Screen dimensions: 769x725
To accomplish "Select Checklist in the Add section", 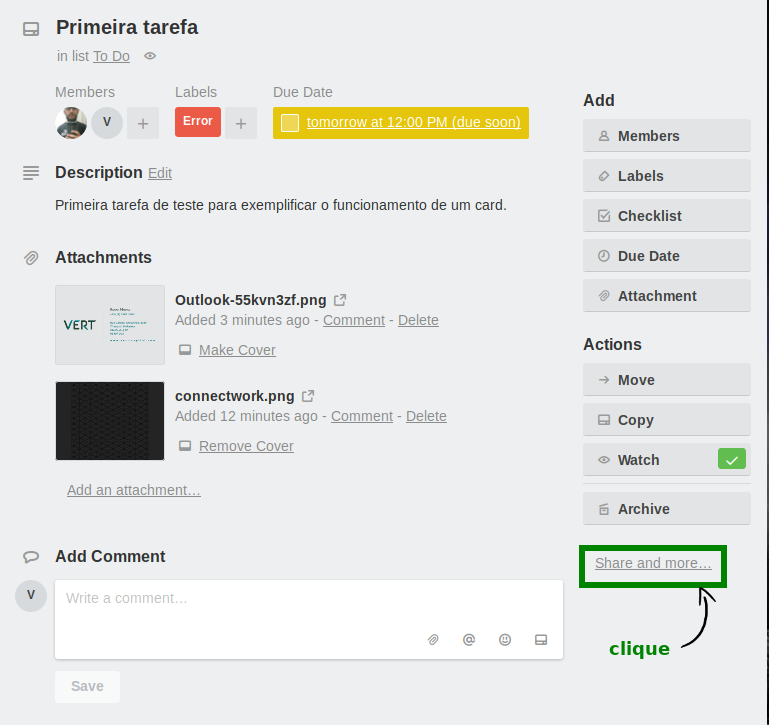I will (x=666, y=216).
